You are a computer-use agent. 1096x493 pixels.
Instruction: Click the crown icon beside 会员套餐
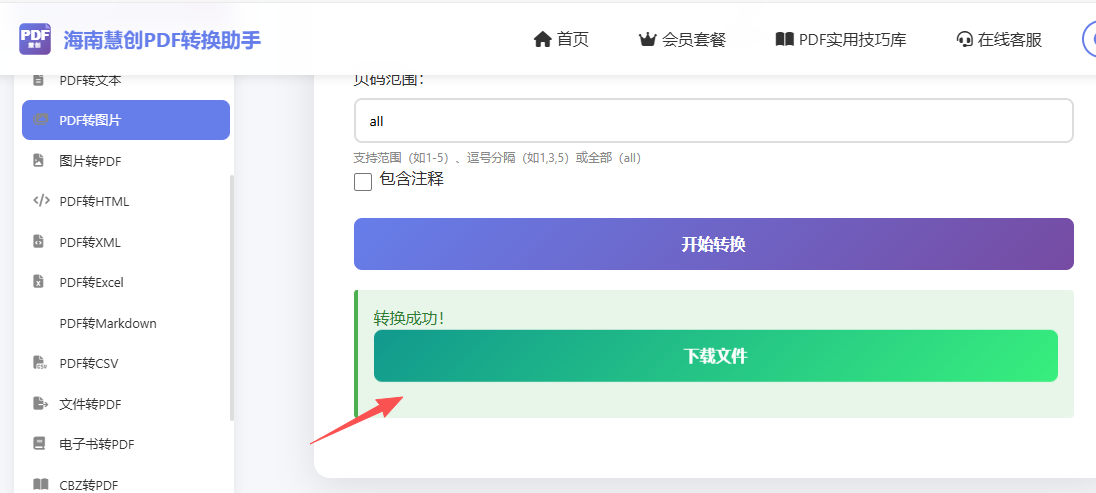click(648, 40)
